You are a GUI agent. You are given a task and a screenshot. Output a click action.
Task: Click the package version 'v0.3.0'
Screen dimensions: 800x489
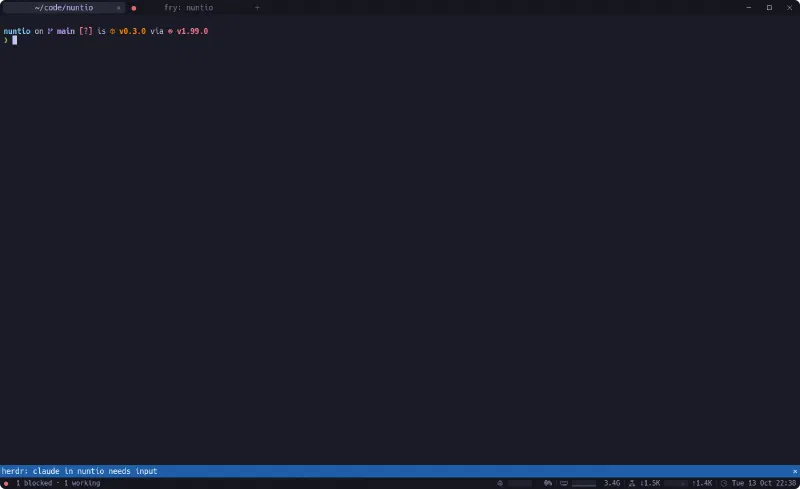pyautogui.click(x=132, y=31)
